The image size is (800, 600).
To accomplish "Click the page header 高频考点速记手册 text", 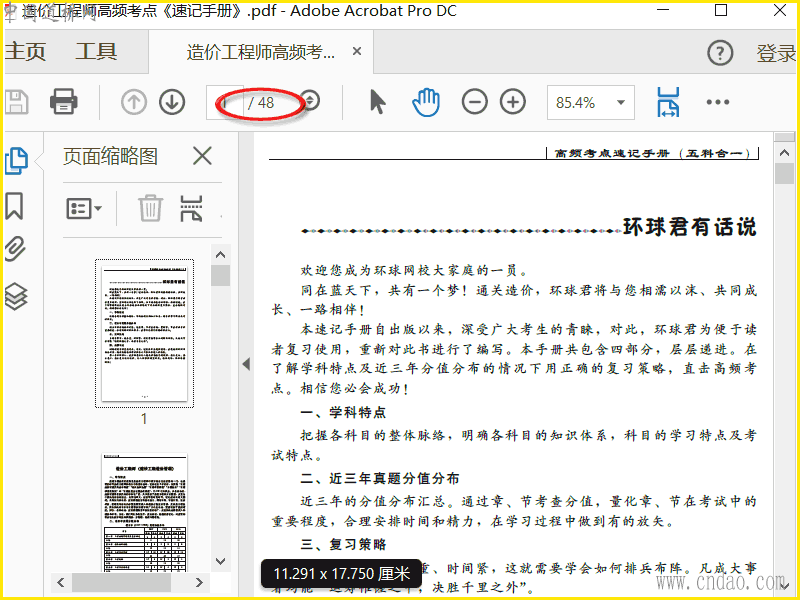I will [x=612, y=153].
